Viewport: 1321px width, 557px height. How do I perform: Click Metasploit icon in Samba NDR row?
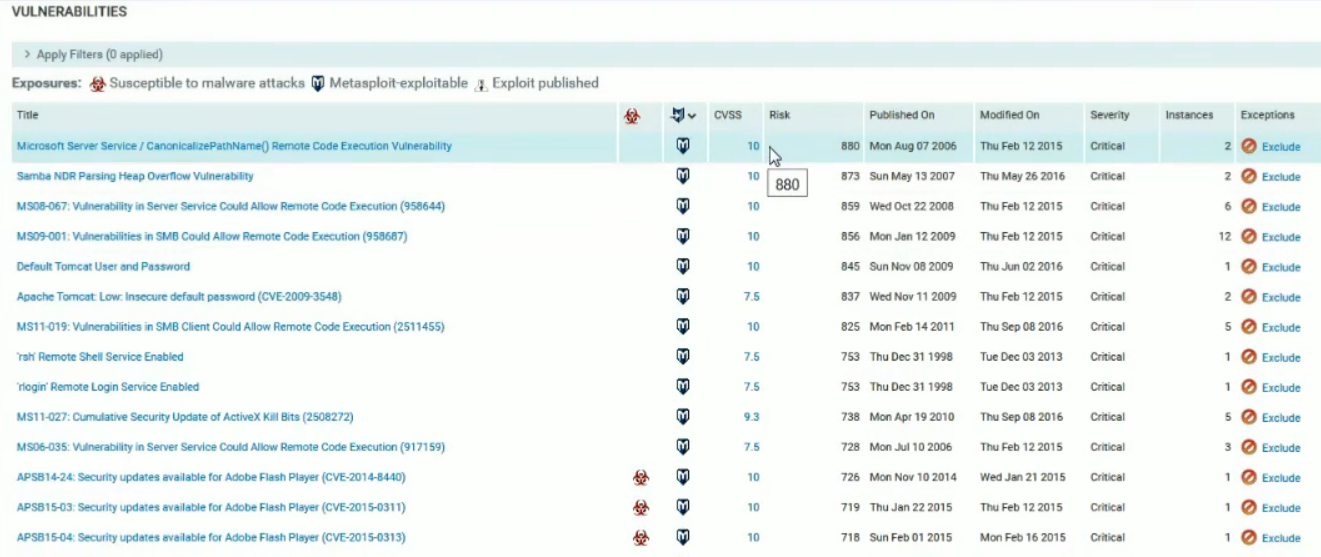click(x=683, y=176)
